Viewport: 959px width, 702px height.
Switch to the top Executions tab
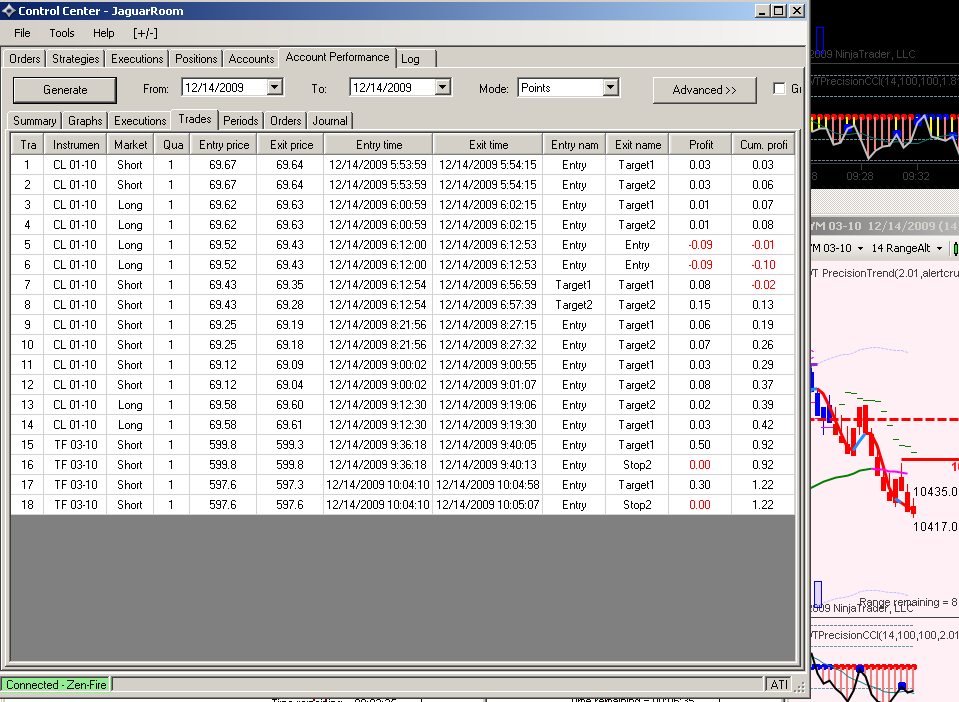[137, 59]
